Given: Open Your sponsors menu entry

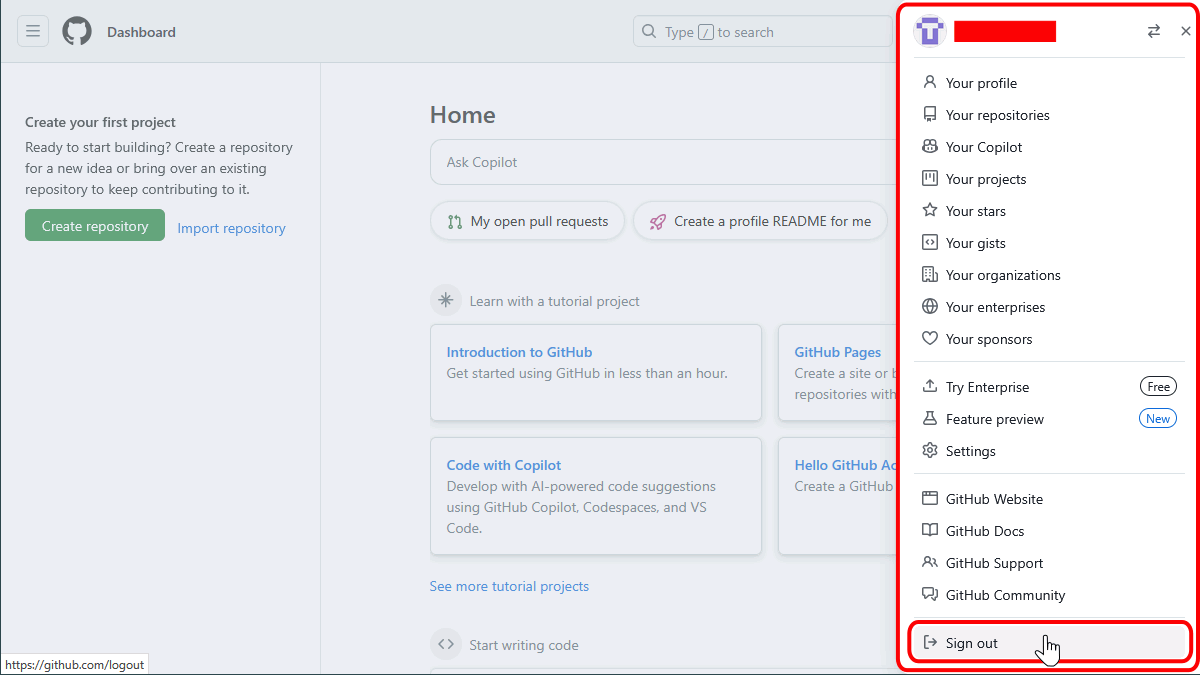Looking at the screenshot, I should coord(1048,339).
